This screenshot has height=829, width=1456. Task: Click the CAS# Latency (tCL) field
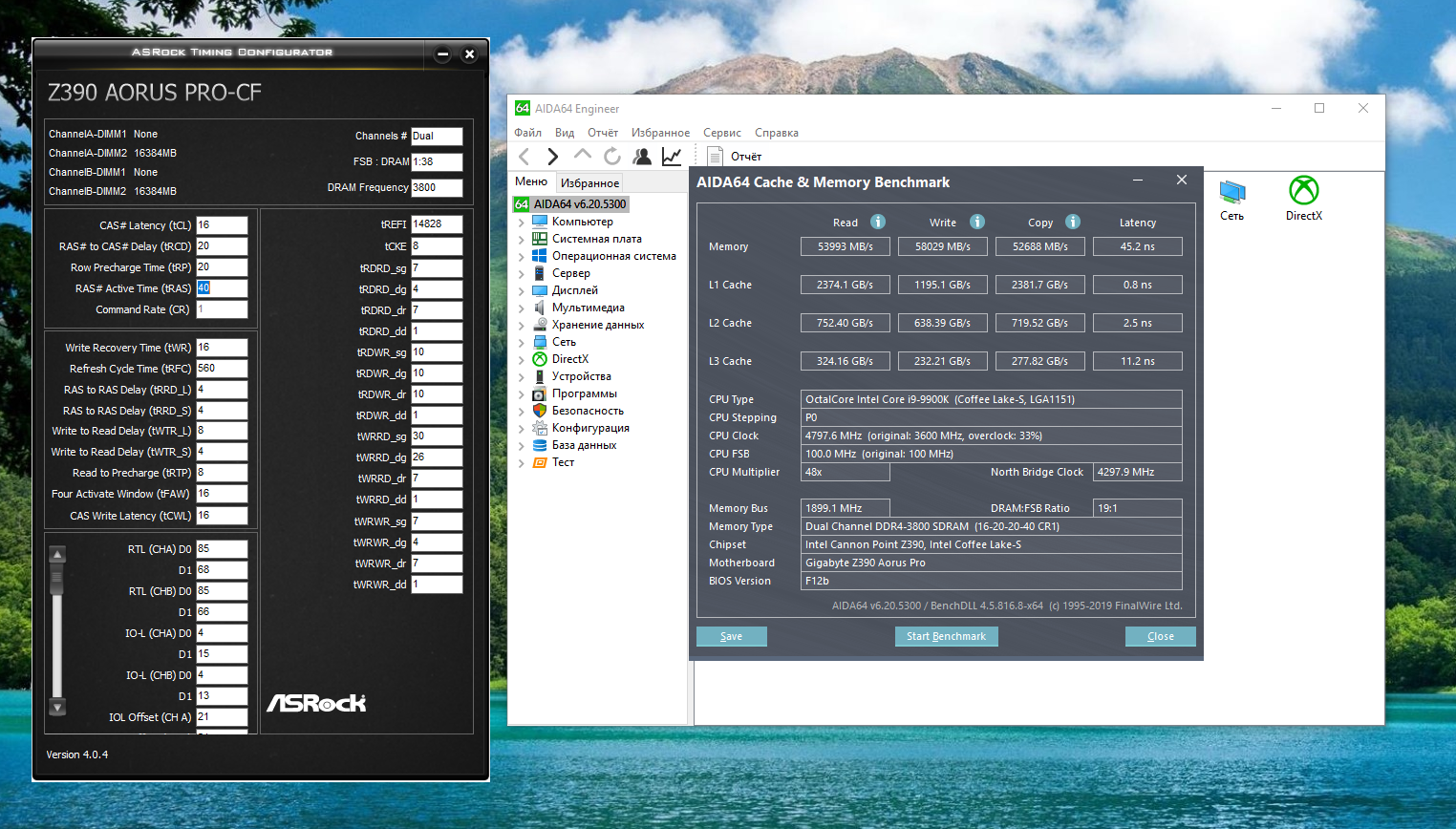click(x=222, y=225)
